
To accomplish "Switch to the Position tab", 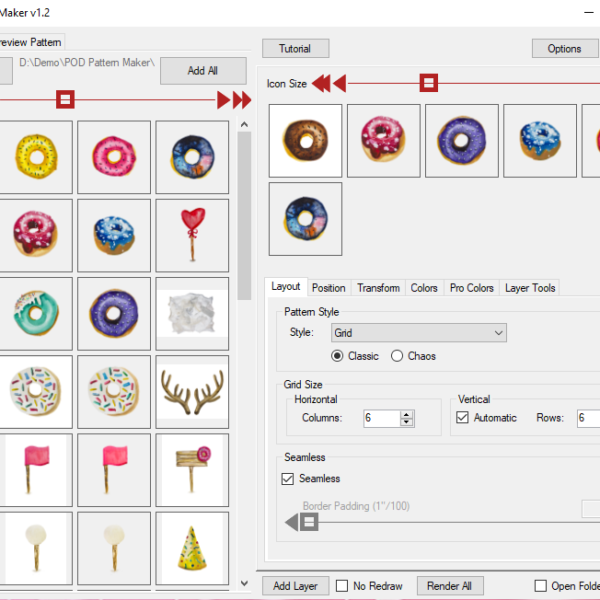I will pos(328,288).
